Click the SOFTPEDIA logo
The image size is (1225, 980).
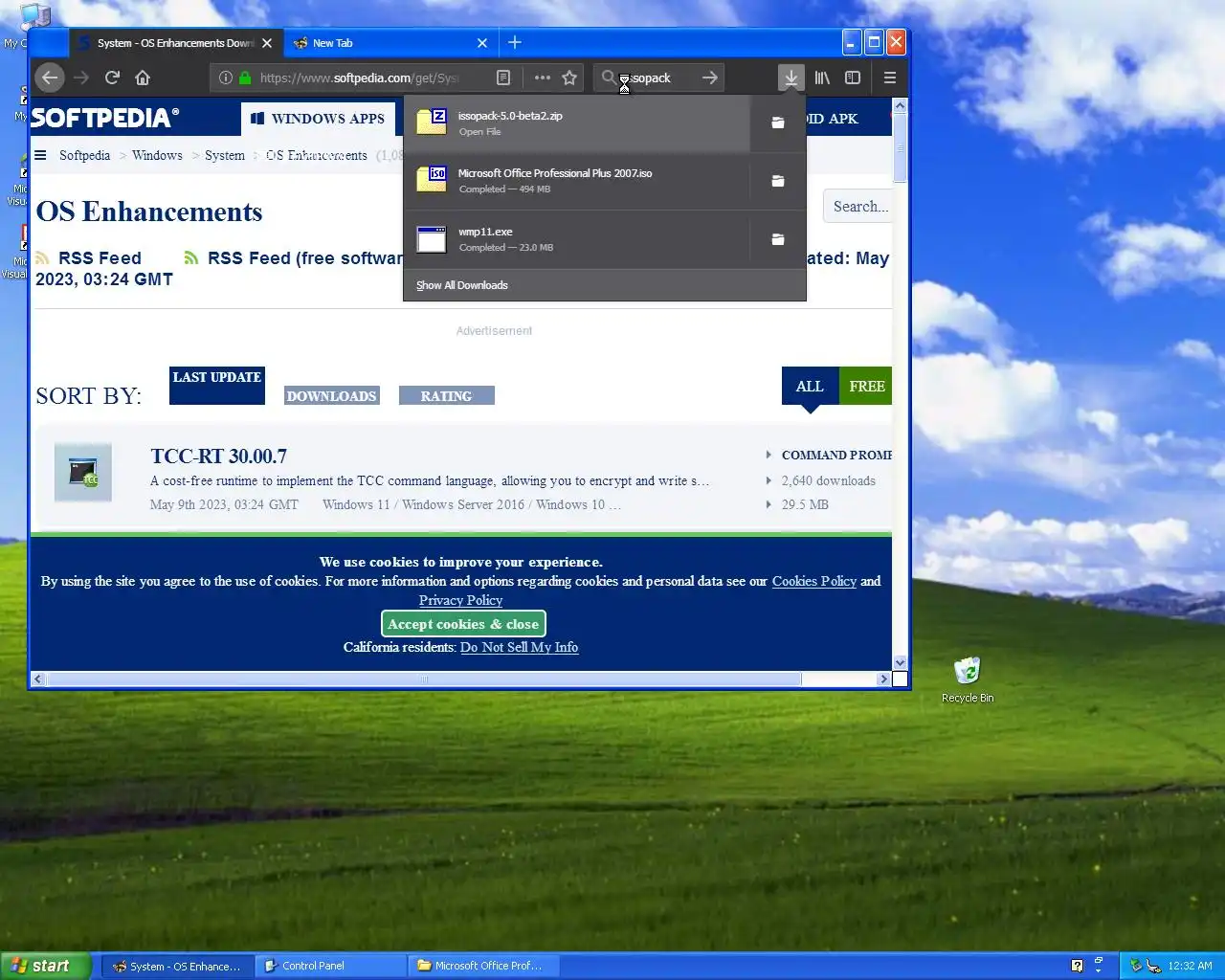tap(105, 118)
